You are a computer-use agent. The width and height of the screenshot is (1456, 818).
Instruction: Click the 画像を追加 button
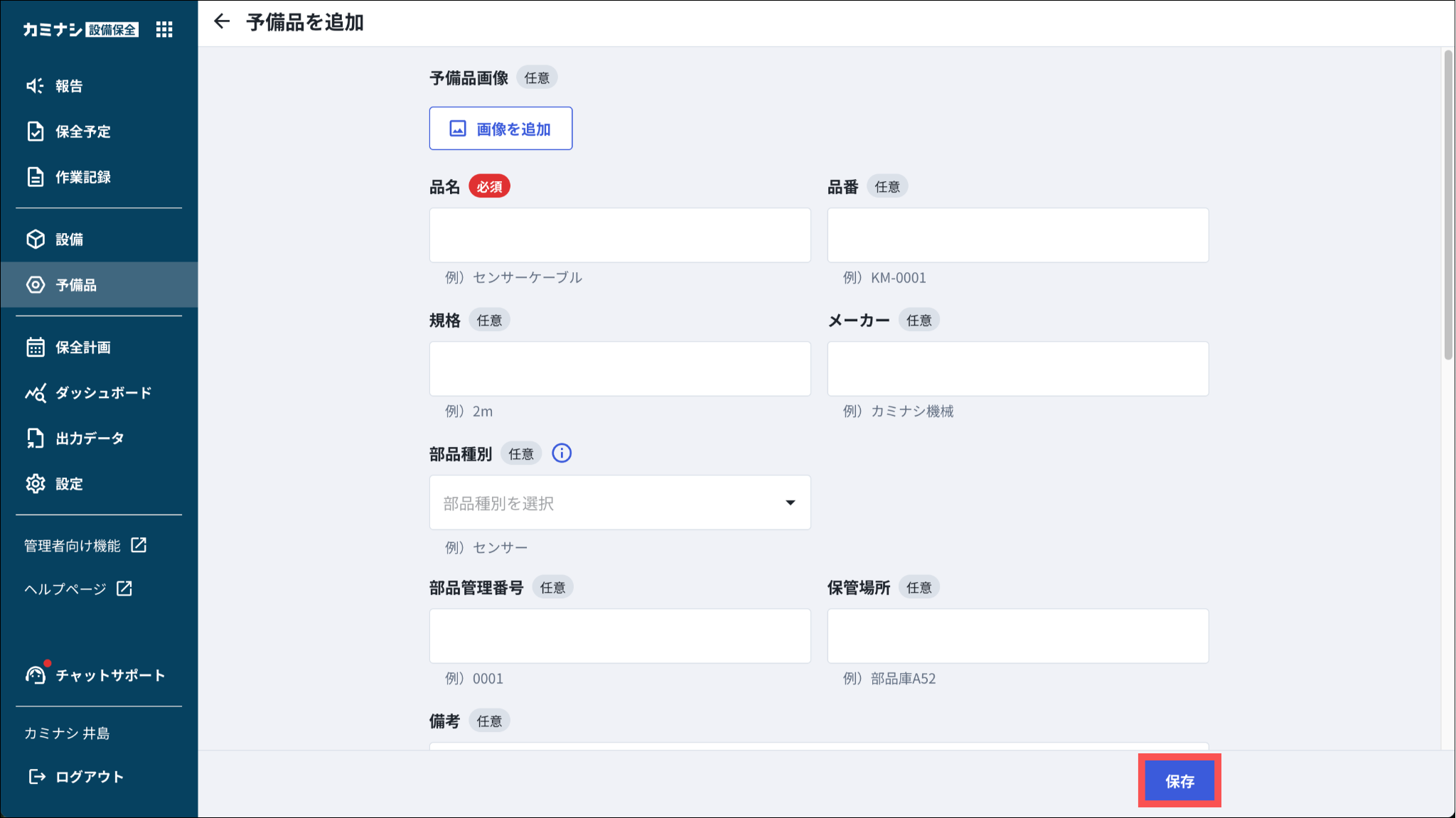[x=500, y=129]
